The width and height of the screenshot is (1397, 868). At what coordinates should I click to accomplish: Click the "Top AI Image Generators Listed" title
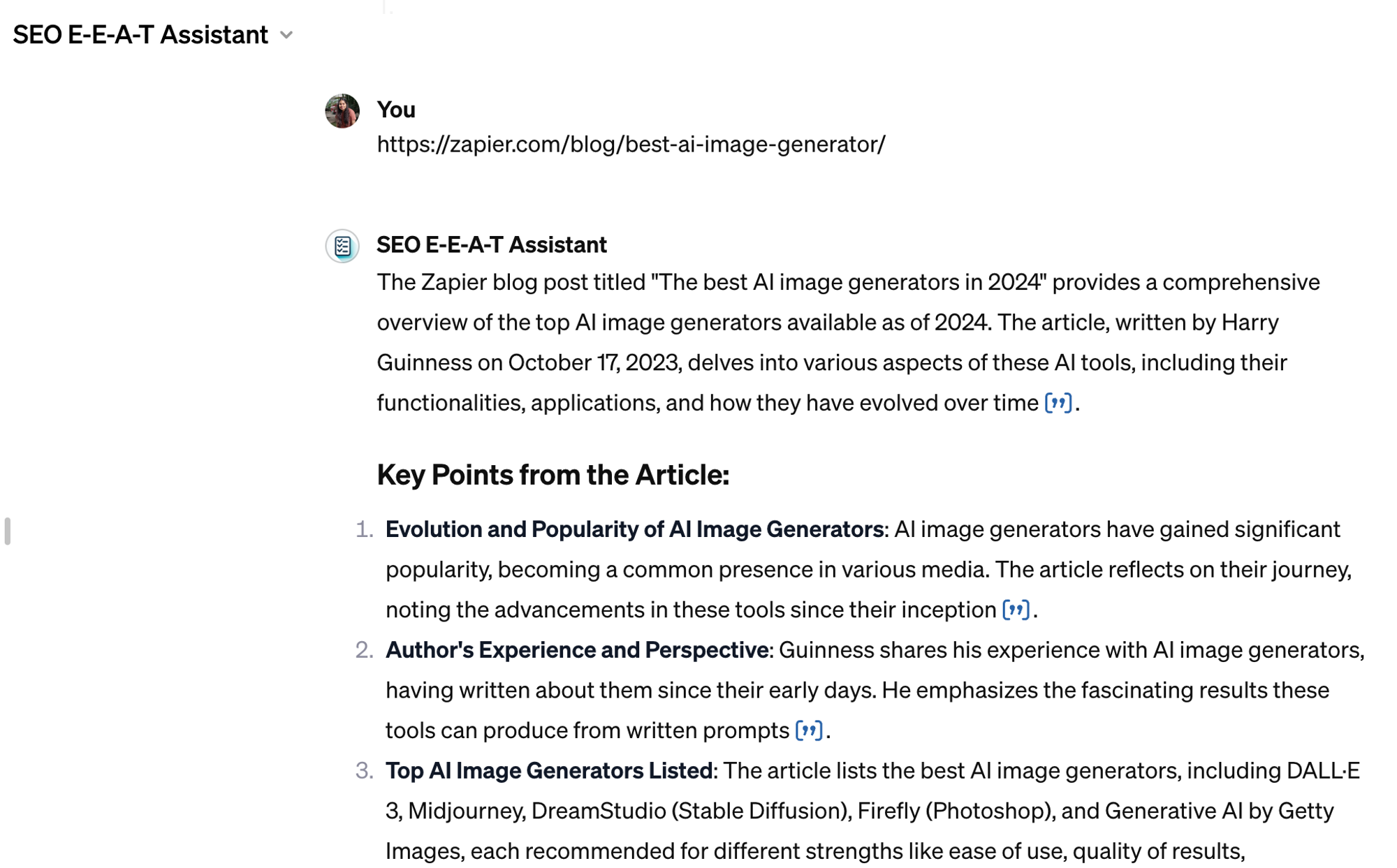click(549, 770)
